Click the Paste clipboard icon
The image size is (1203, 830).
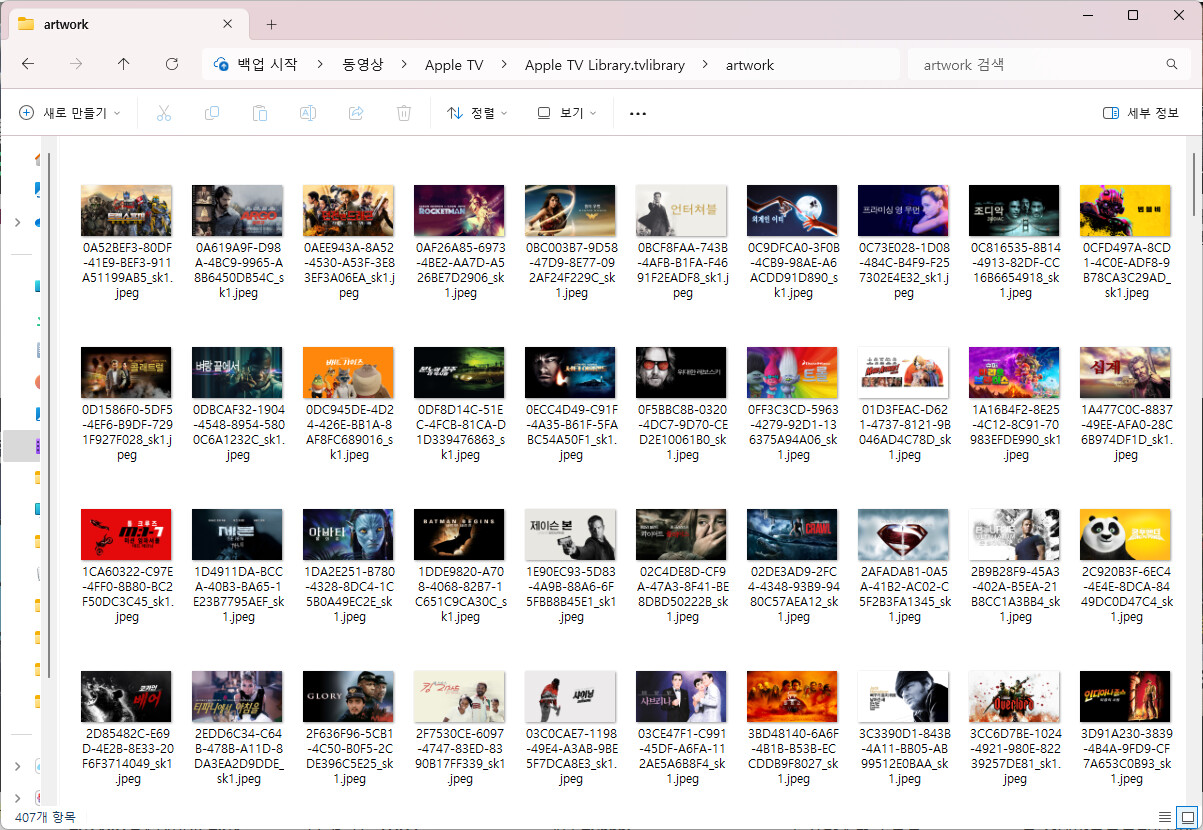click(260, 113)
